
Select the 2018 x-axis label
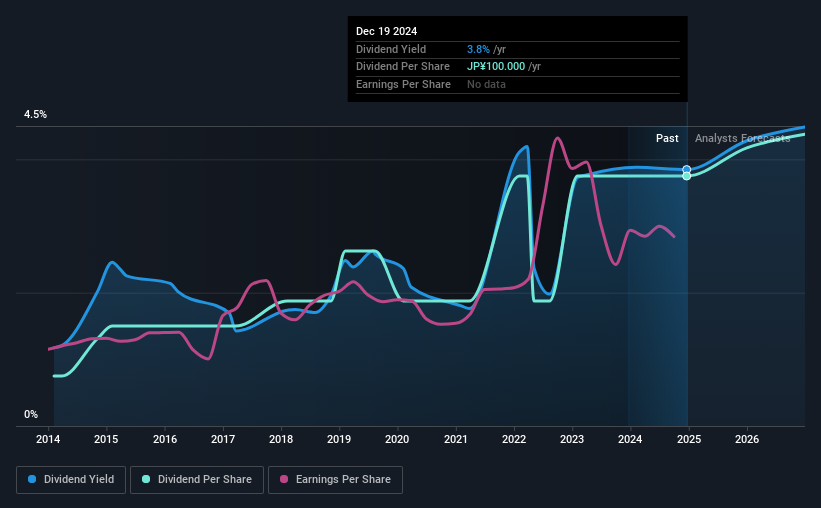[281, 439]
